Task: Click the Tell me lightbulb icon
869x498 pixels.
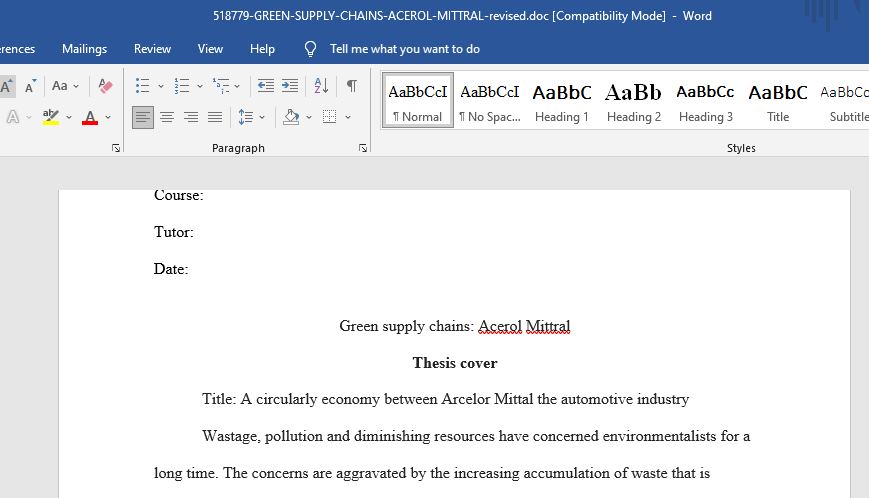Action: click(310, 49)
